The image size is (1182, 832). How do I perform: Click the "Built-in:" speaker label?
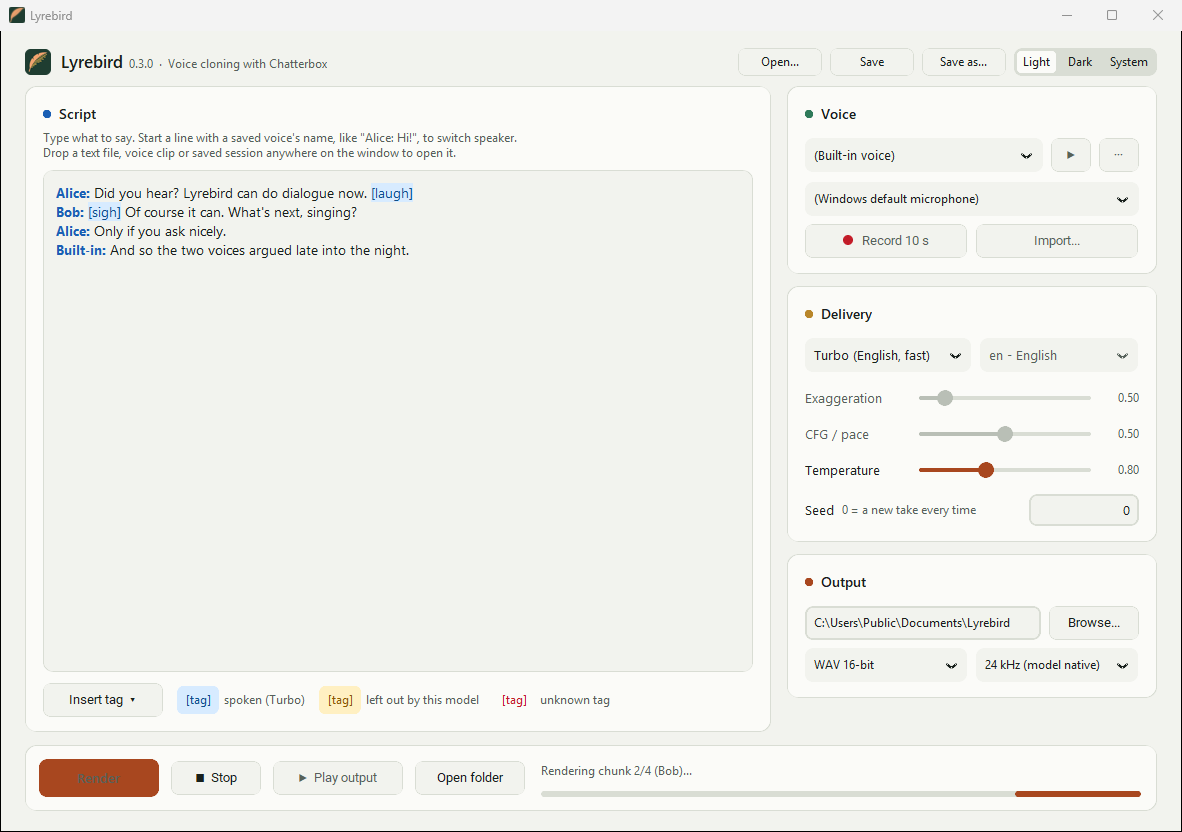tap(81, 250)
